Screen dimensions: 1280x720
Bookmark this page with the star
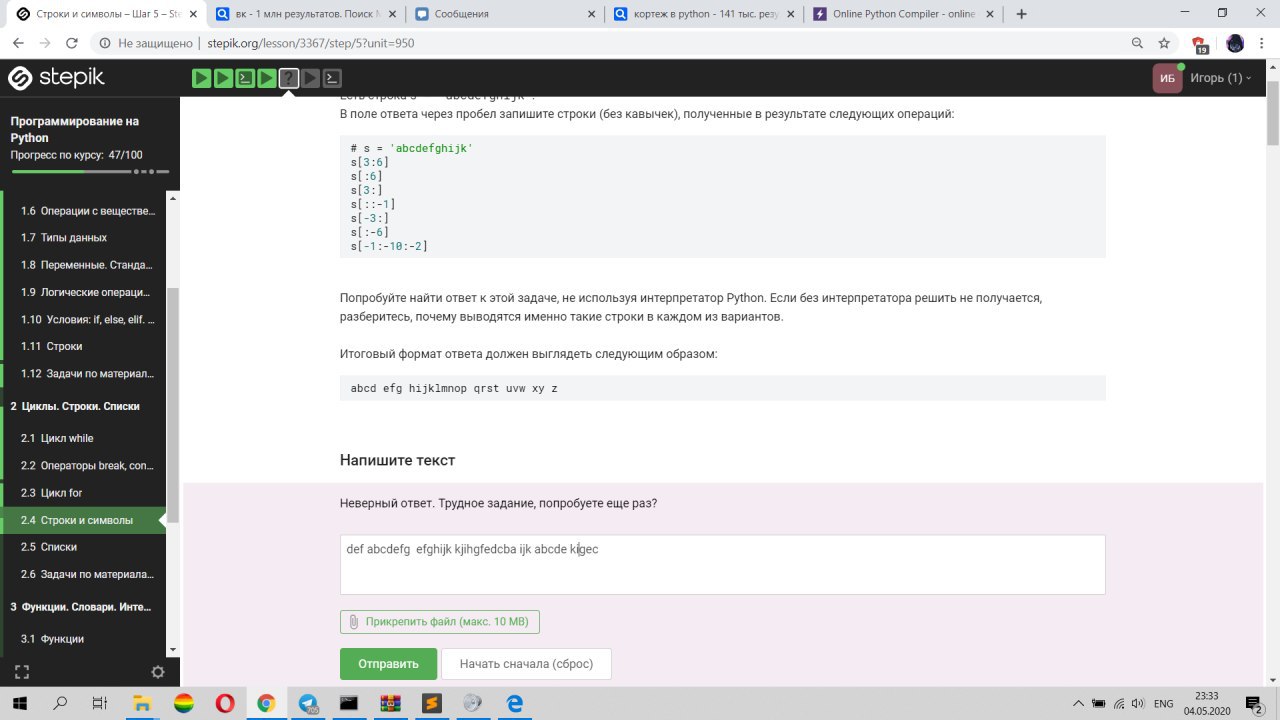1164,43
